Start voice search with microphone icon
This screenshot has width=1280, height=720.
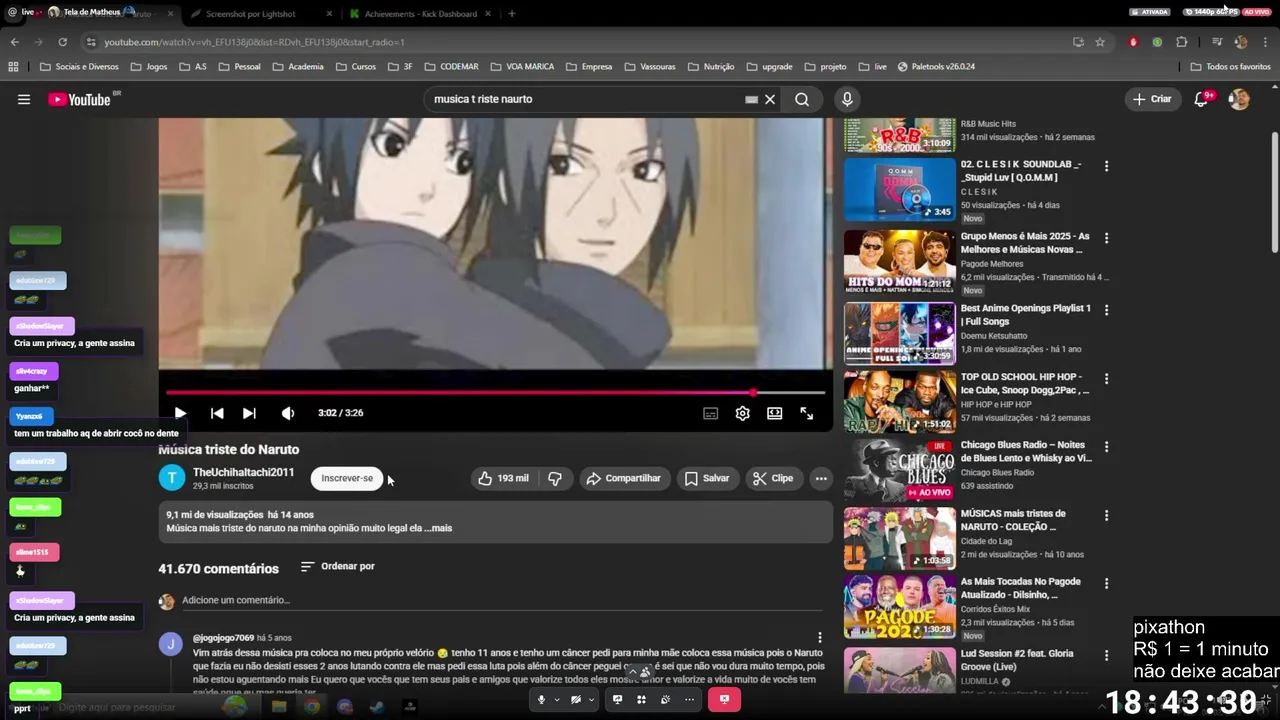click(x=847, y=99)
